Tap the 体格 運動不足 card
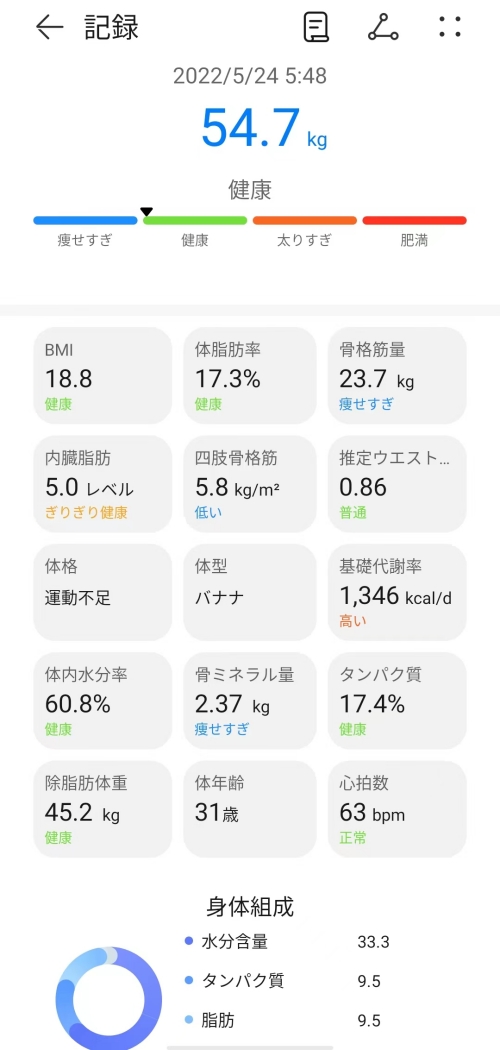 pos(102,593)
